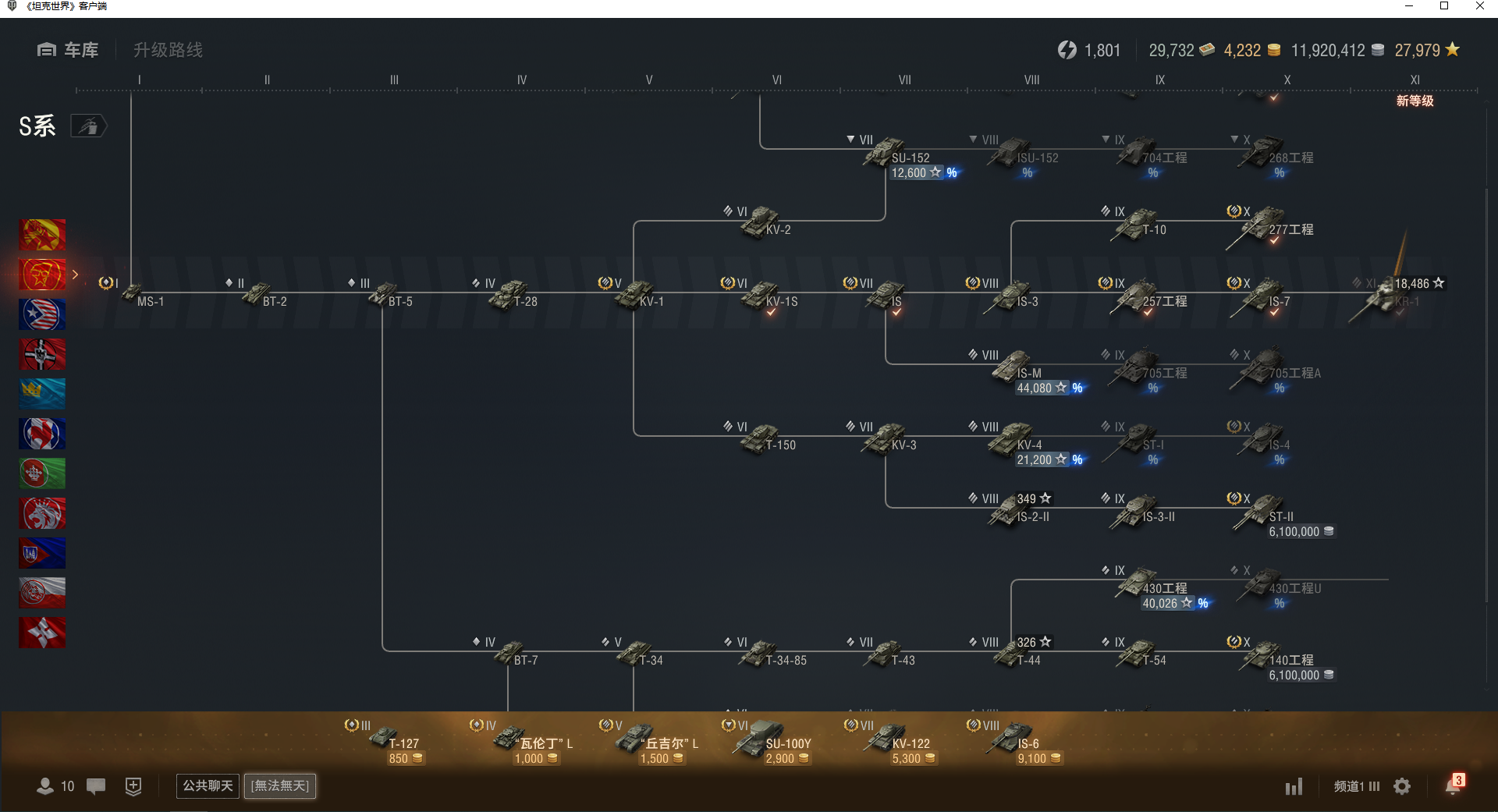Select the France rooster flag
The width and height of the screenshot is (1498, 812).
pyautogui.click(x=42, y=434)
